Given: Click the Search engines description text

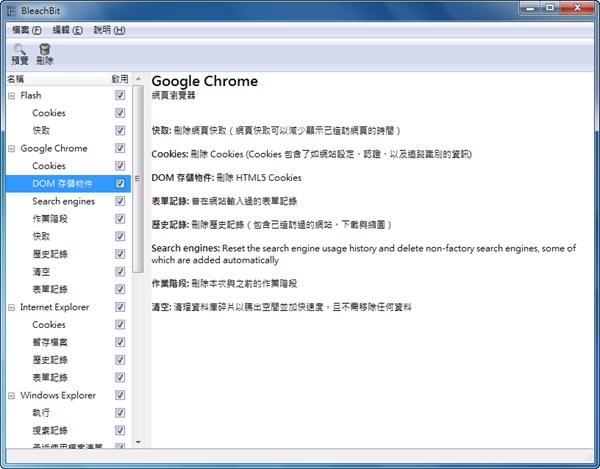Looking at the screenshot, I should (x=364, y=254).
